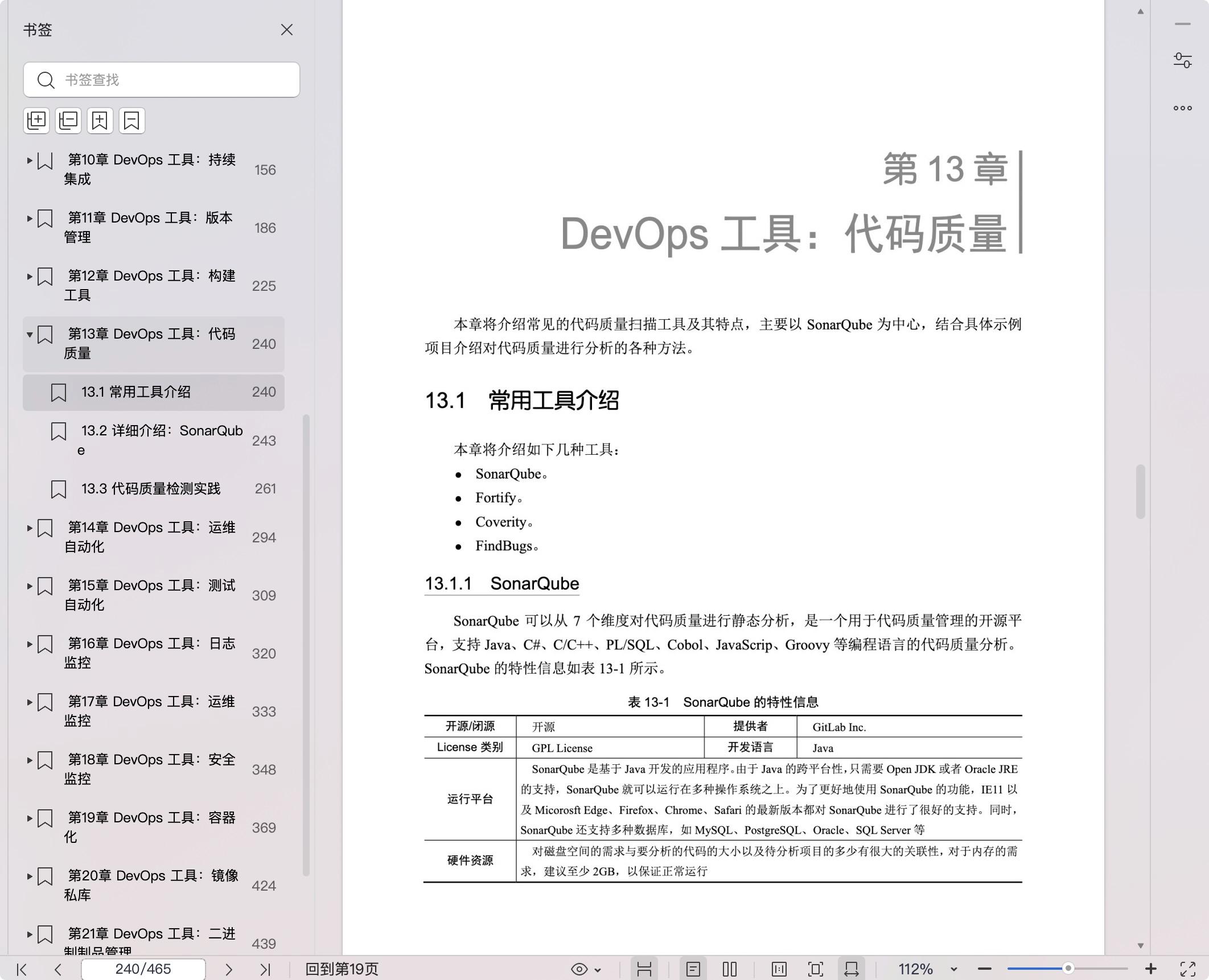This screenshot has width=1209, height=980.
Task: Expand the 第16章 日志监控 bookmark
Action: 30,644
